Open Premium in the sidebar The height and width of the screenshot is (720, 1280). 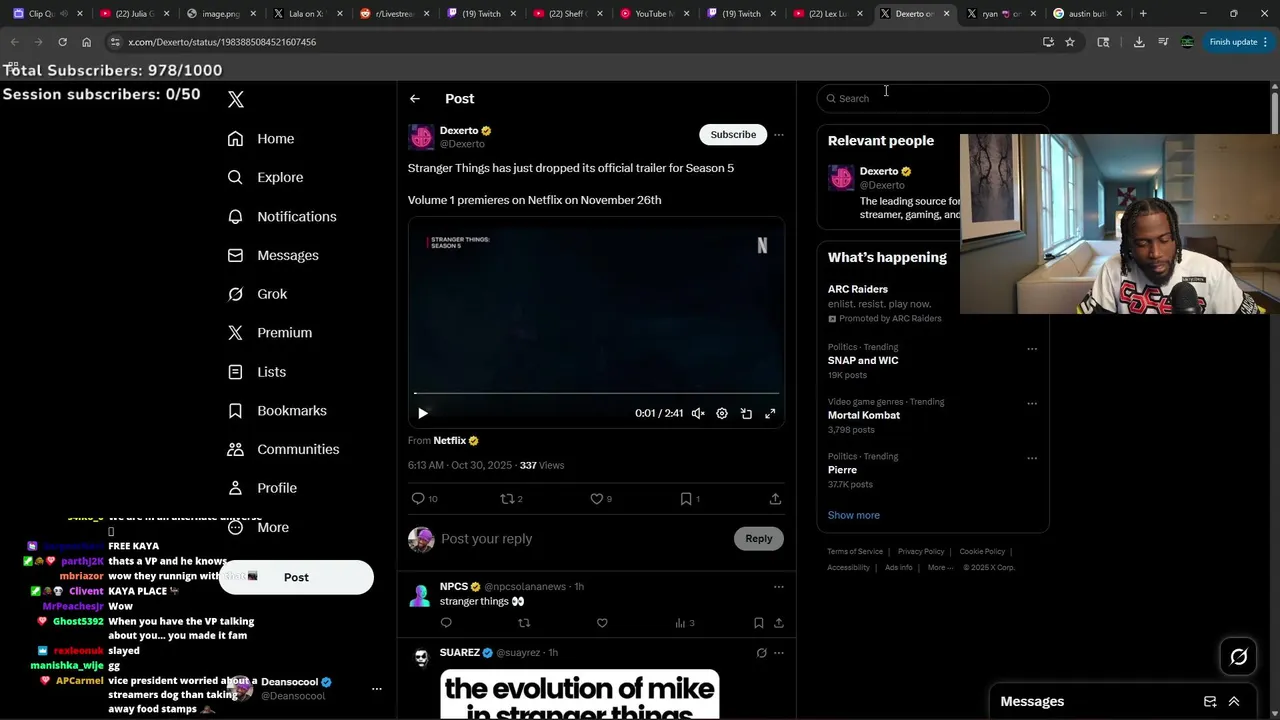pos(270,333)
